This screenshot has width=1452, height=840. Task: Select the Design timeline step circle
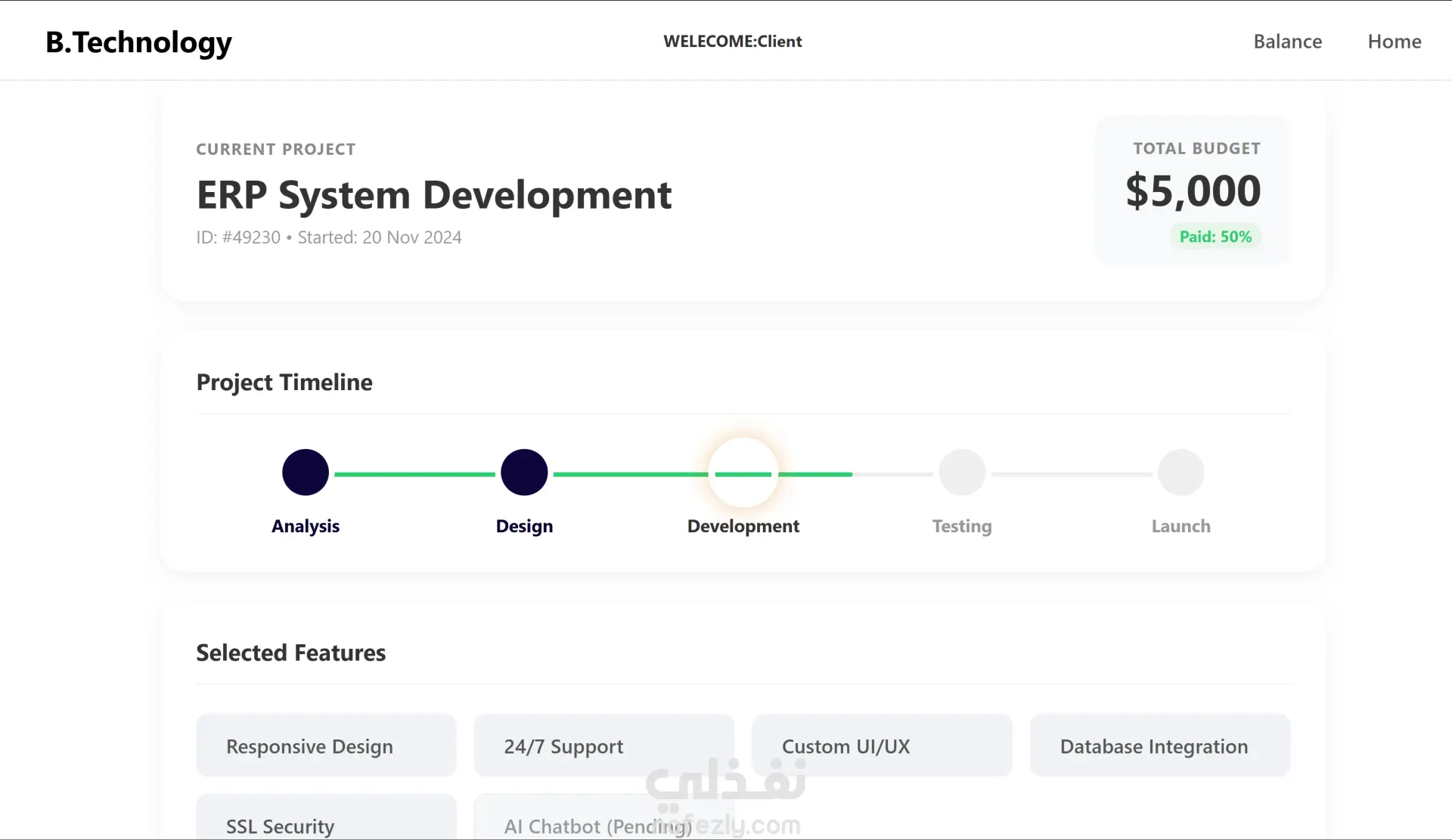click(x=524, y=473)
